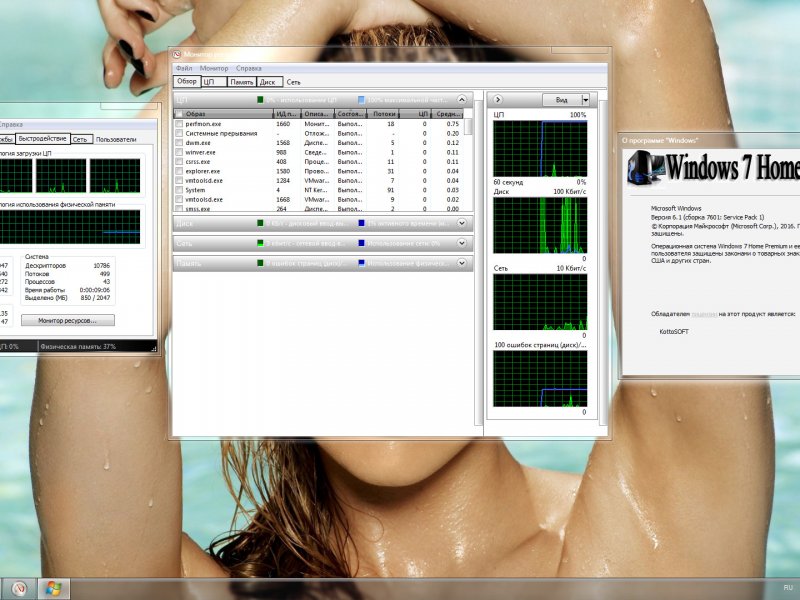The image size is (800, 600).
Task: Open the Справка menu in Resource Monitor
Action: click(248, 68)
